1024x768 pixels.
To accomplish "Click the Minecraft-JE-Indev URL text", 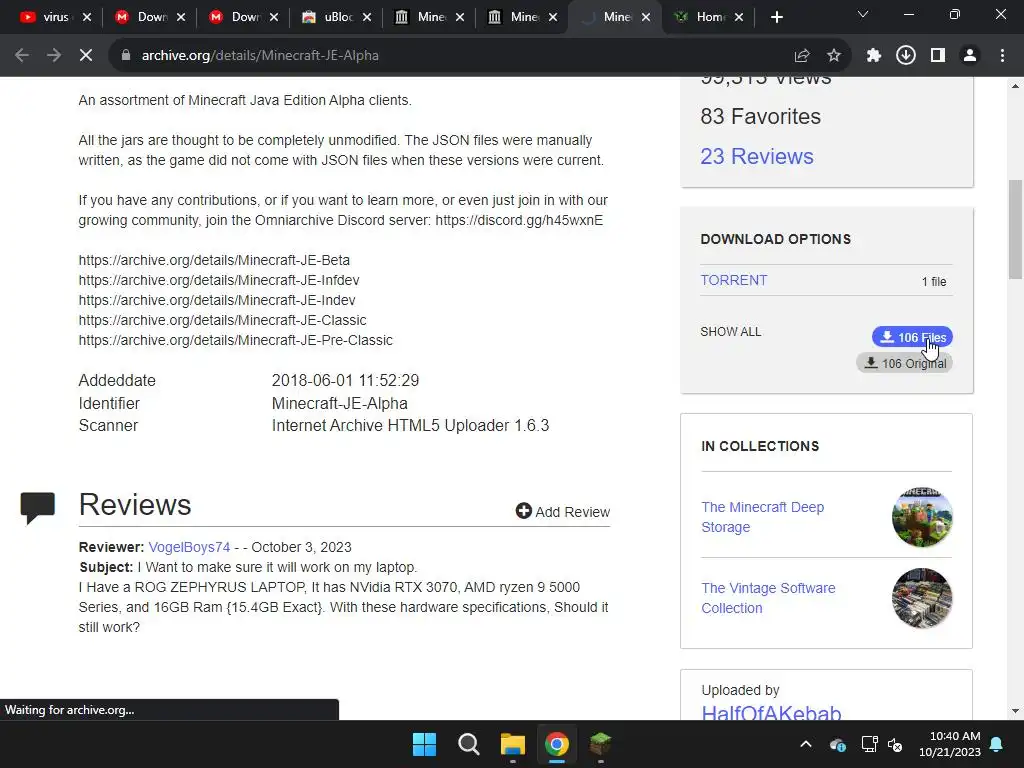I will click(x=217, y=300).
